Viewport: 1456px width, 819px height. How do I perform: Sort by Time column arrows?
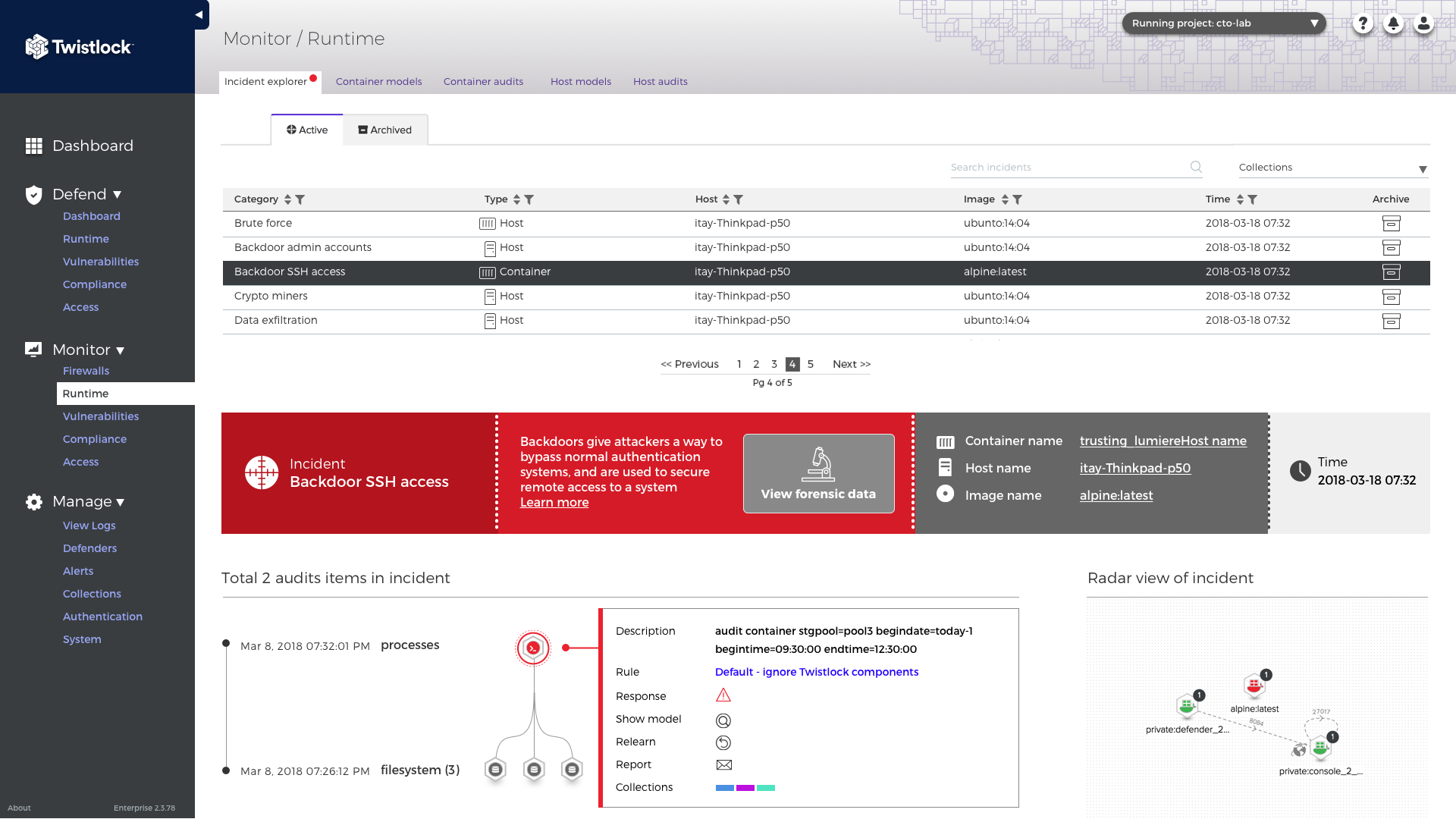1240,199
